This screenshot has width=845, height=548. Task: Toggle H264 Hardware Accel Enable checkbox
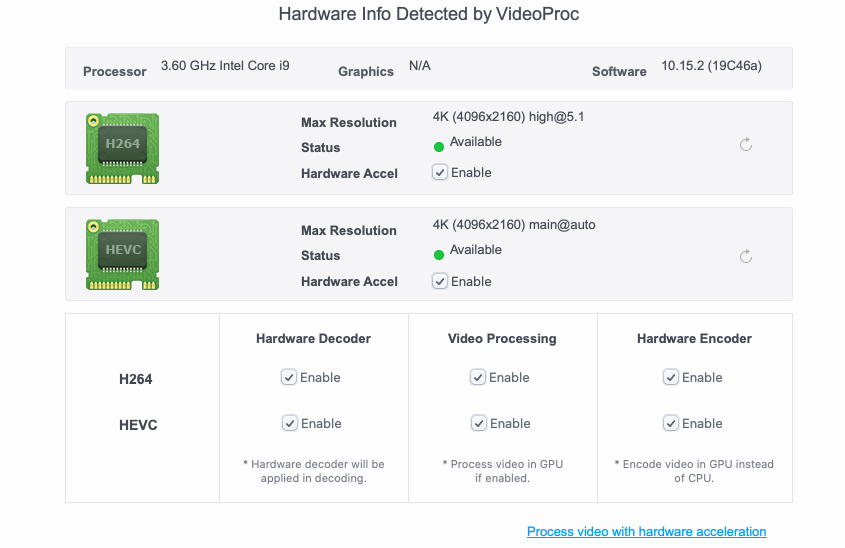[440, 172]
